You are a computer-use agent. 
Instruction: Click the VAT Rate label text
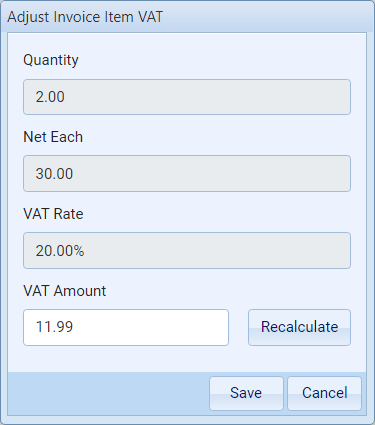(53, 214)
